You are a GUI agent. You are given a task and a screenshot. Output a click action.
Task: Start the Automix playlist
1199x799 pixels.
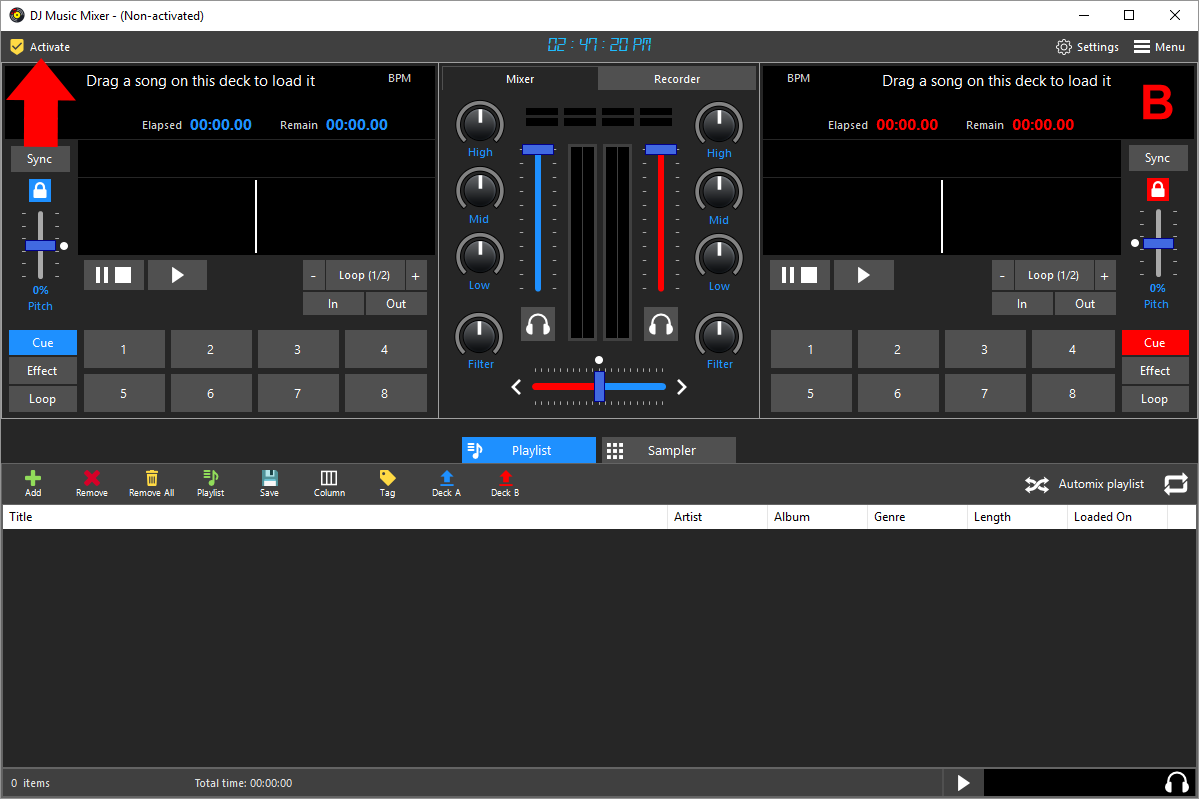pyautogui.click(x=1085, y=483)
